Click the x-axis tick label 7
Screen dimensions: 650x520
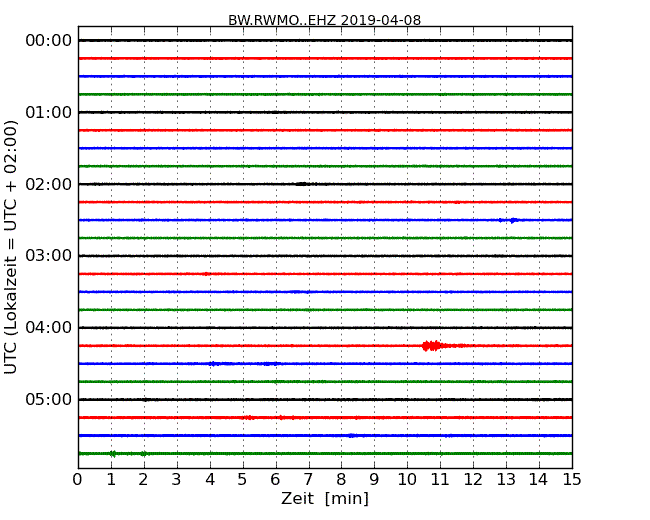[x=308, y=480]
